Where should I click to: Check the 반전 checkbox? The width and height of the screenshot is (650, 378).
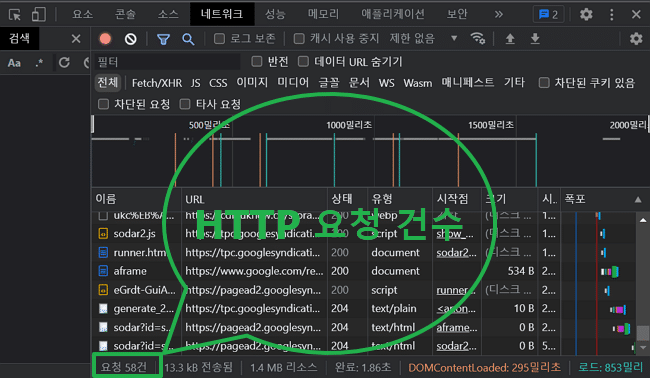coord(257,62)
